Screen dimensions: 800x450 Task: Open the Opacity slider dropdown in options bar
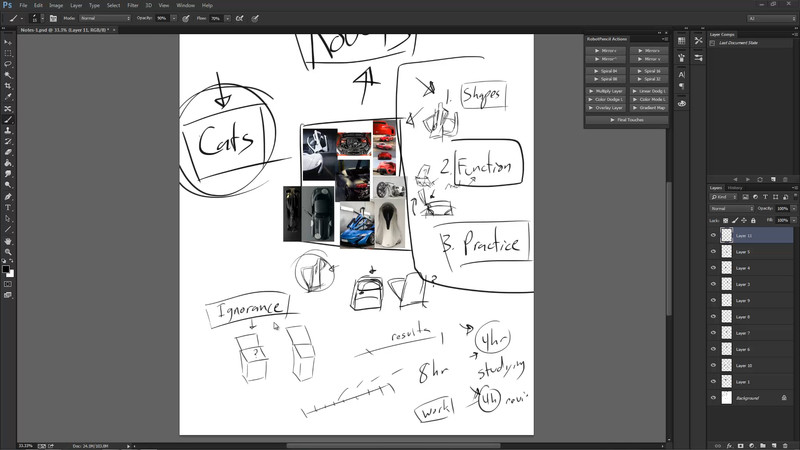click(174, 18)
